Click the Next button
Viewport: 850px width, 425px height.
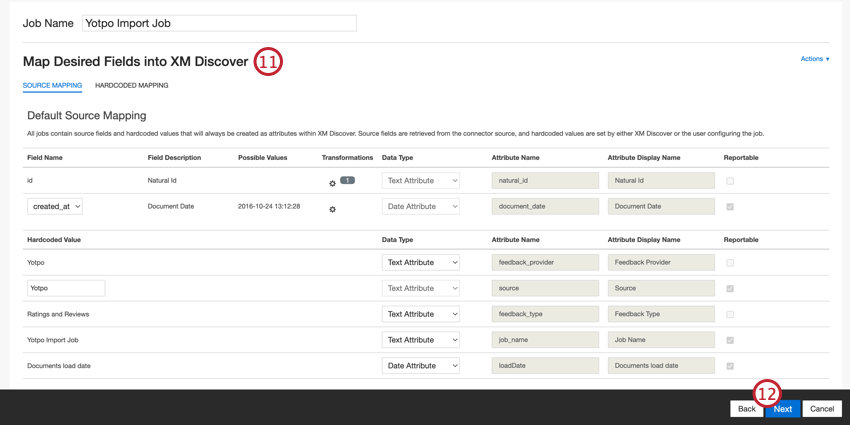point(783,409)
